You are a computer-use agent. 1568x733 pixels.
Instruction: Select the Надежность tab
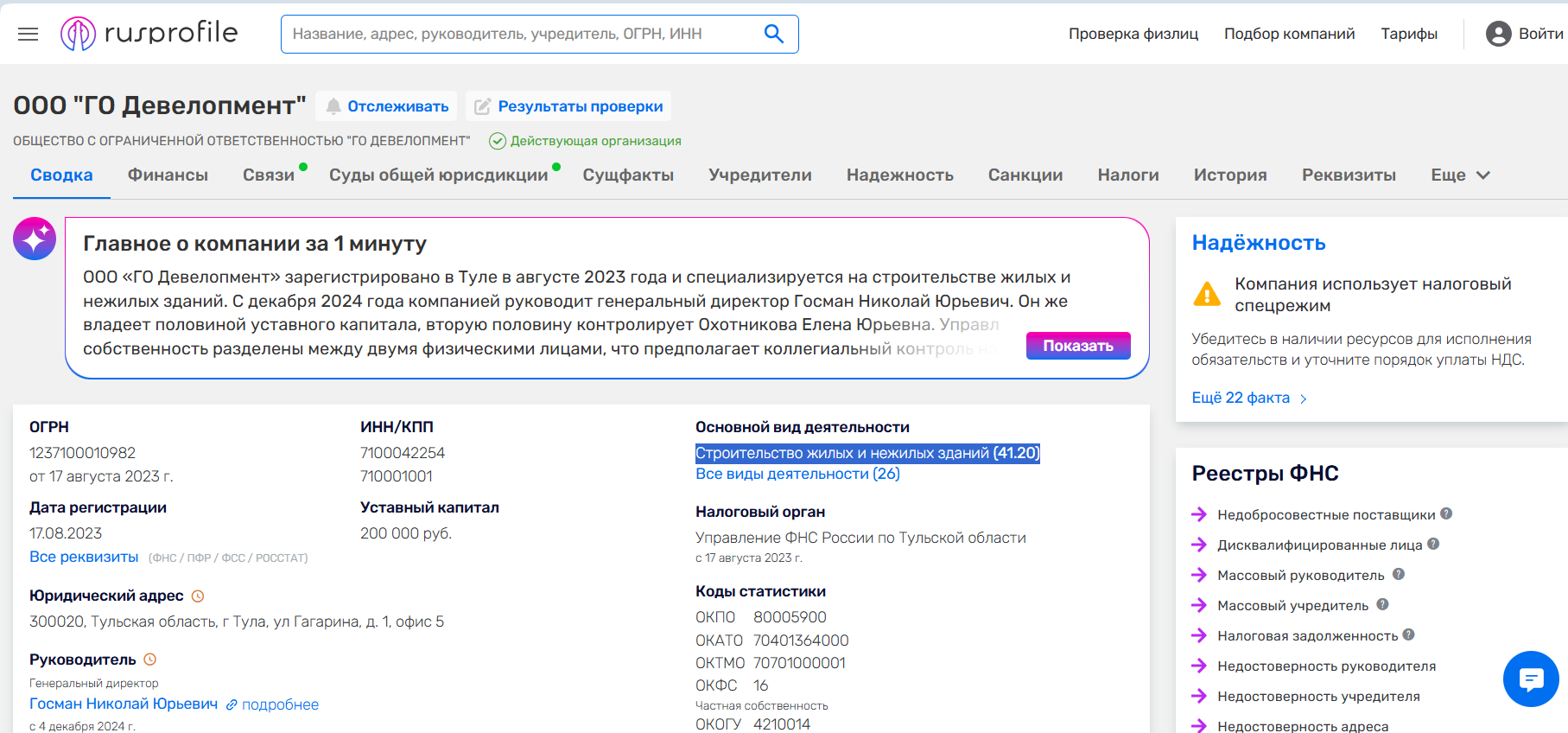[x=900, y=175]
